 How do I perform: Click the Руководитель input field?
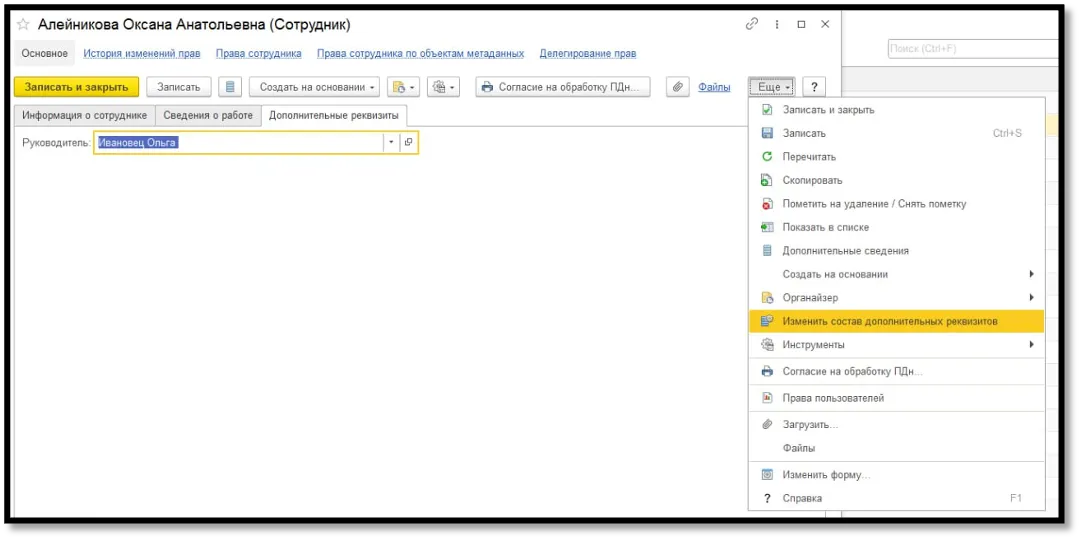click(238, 143)
